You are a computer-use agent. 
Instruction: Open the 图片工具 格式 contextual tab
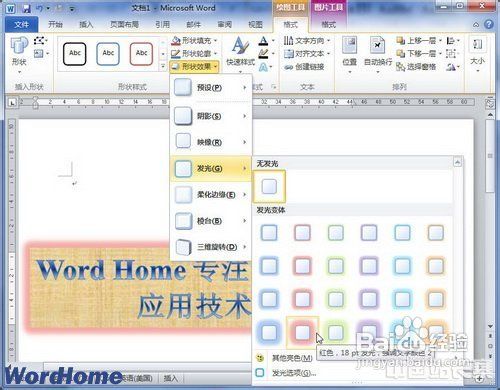click(x=328, y=24)
